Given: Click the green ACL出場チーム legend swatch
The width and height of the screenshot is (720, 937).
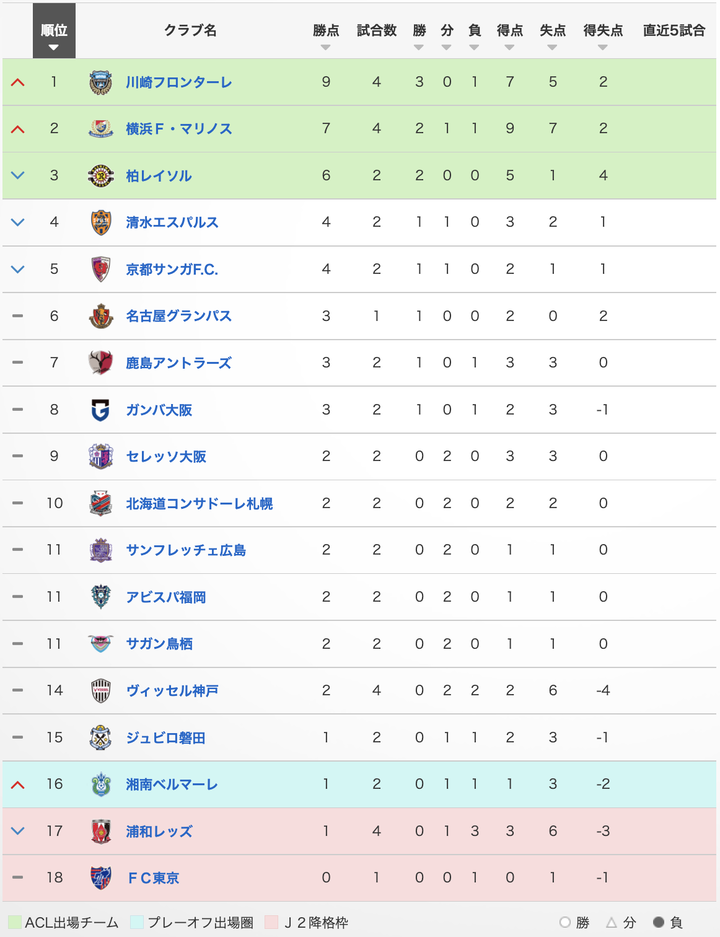Looking at the screenshot, I should (15, 922).
